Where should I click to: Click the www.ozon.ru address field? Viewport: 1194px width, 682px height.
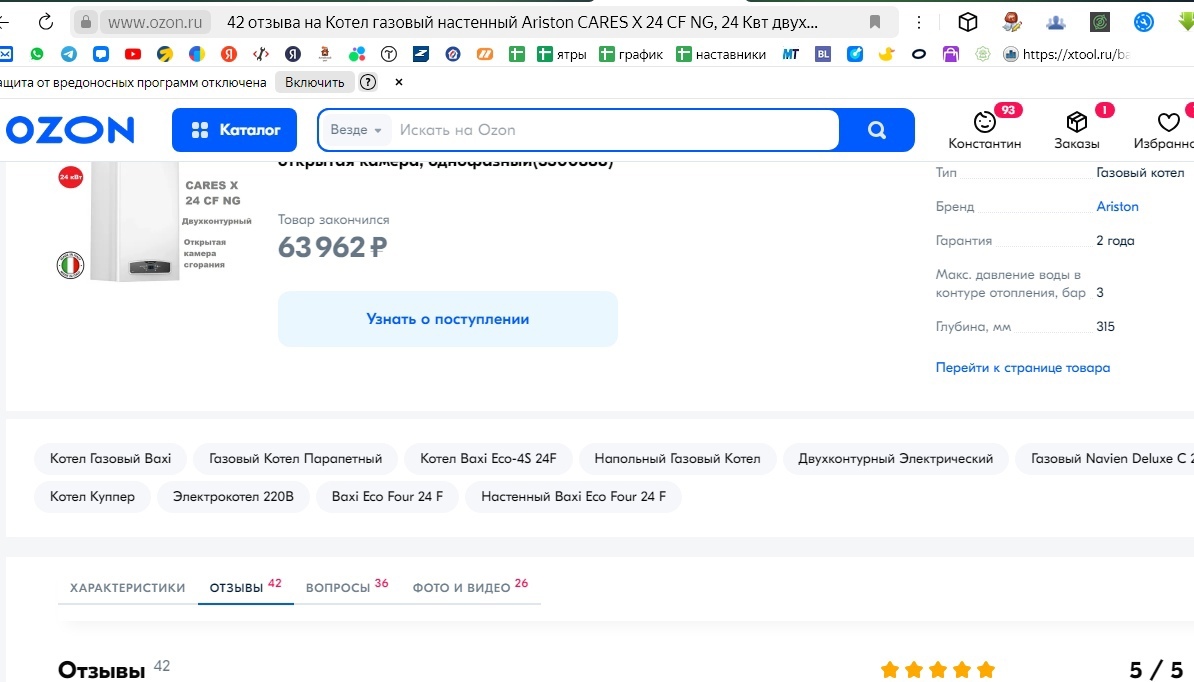[x=155, y=22]
